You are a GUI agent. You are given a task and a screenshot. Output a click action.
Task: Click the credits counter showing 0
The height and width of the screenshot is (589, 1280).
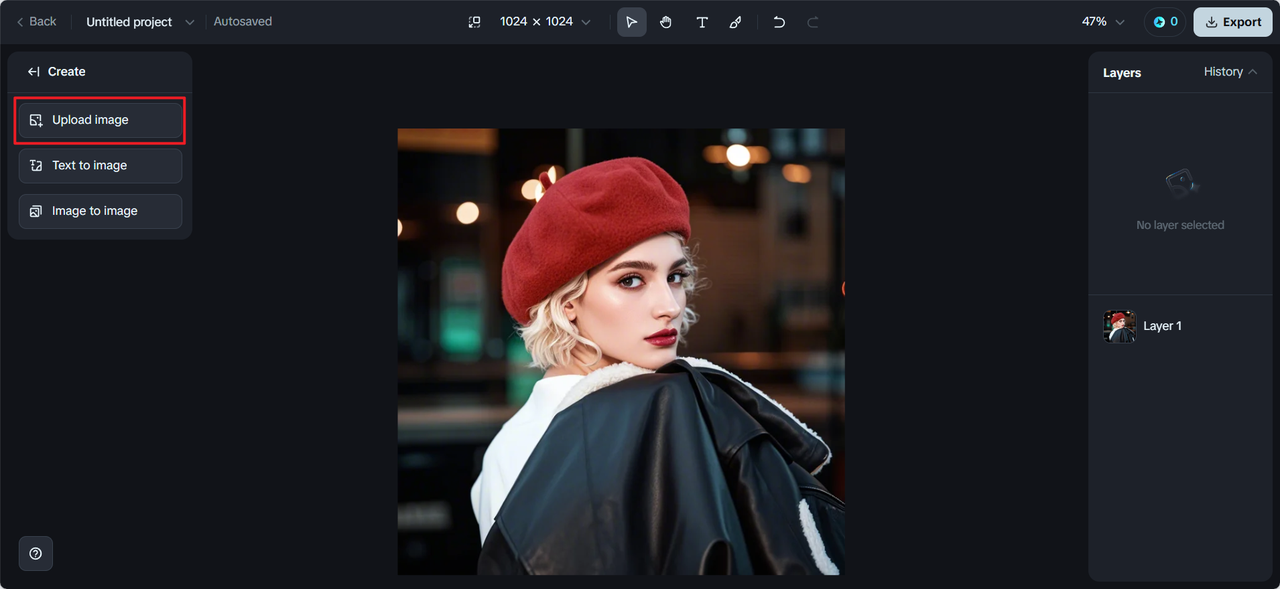coord(1165,22)
